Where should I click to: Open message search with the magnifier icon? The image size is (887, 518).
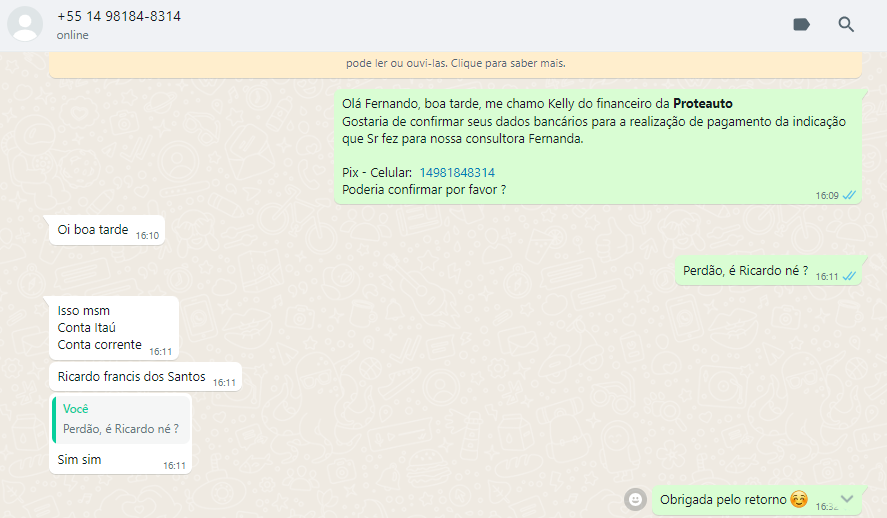[846, 25]
